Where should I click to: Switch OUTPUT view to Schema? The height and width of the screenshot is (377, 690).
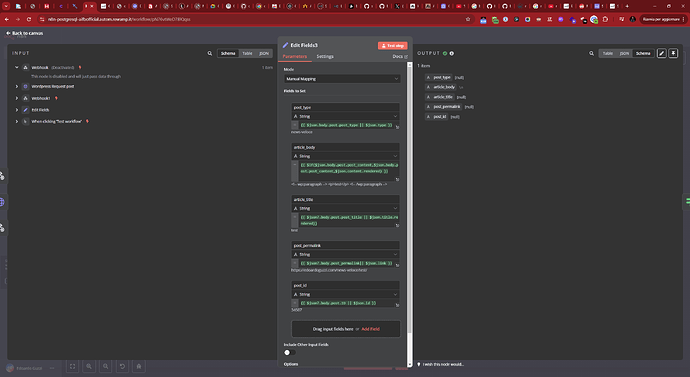tap(643, 53)
